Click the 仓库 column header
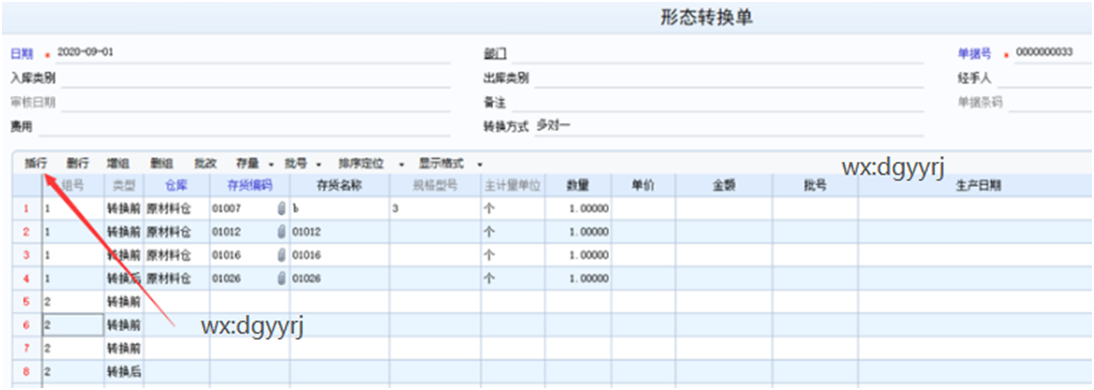This screenshot has height=390, width=1094. (177, 185)
